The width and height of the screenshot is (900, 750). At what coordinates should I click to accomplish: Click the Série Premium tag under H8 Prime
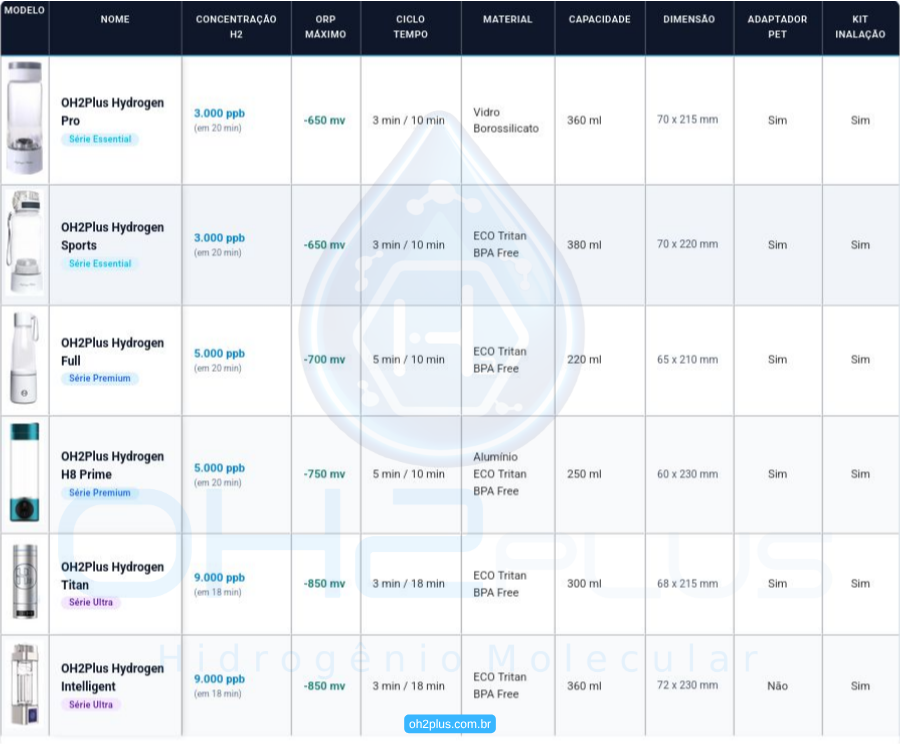pos(100,492)
